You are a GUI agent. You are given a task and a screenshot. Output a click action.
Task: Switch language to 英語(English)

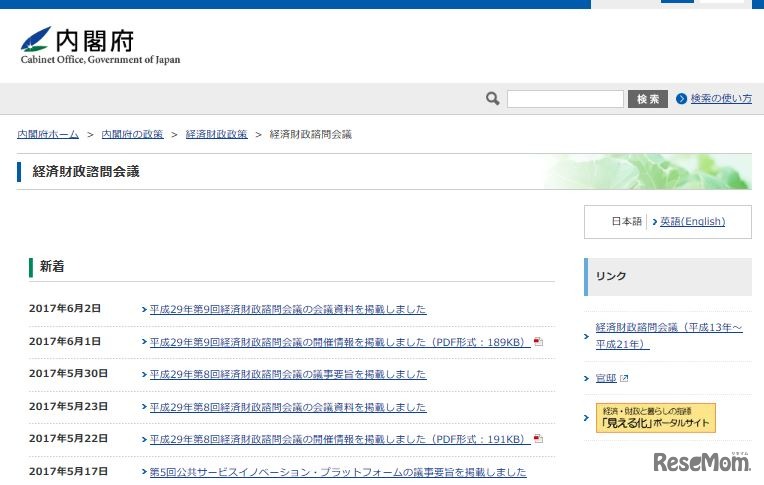click(x=692, y=222)
